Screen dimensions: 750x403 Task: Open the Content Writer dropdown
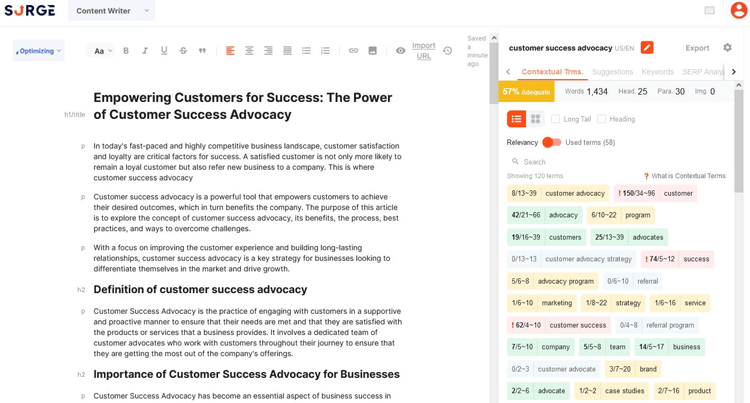(x=111, y=11)
